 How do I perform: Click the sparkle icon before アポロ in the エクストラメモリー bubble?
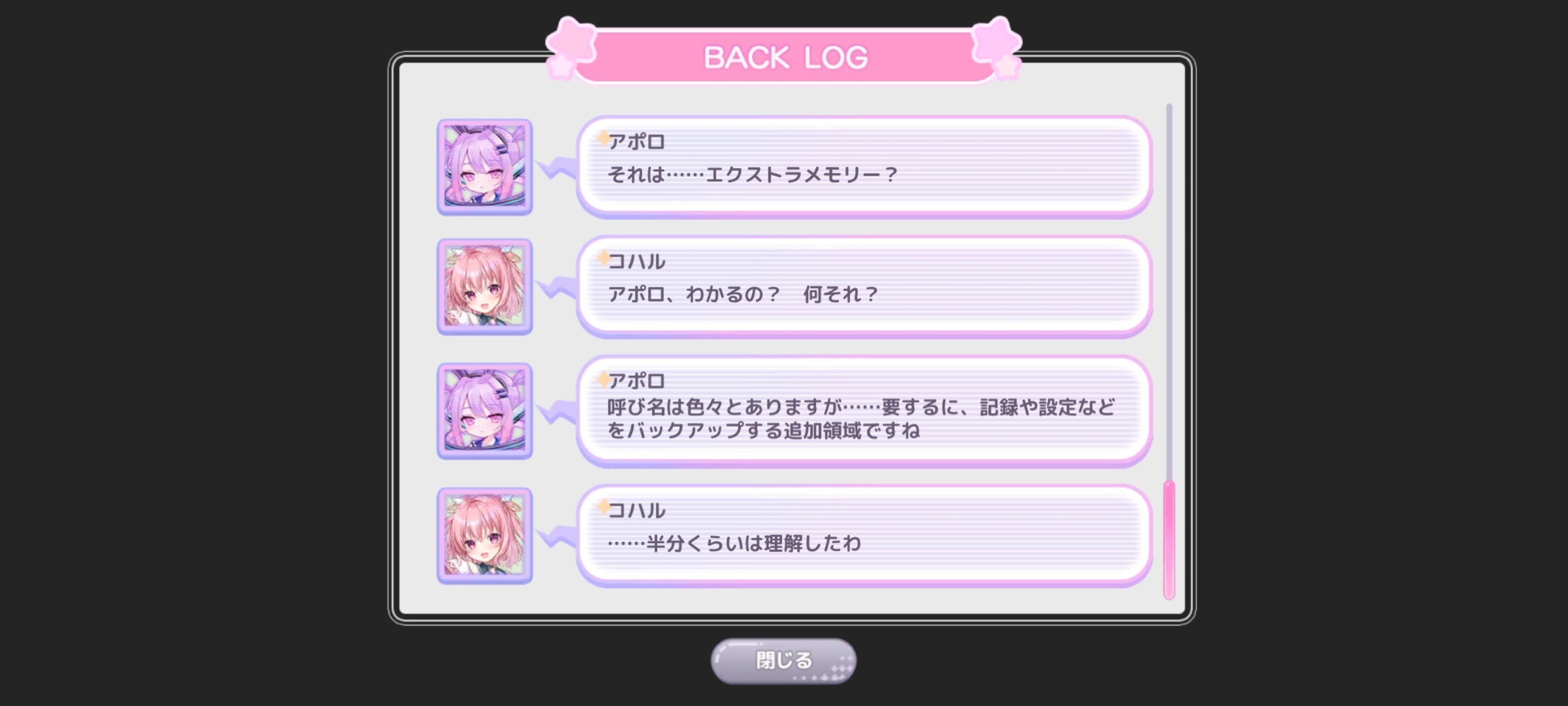point(603,138)
